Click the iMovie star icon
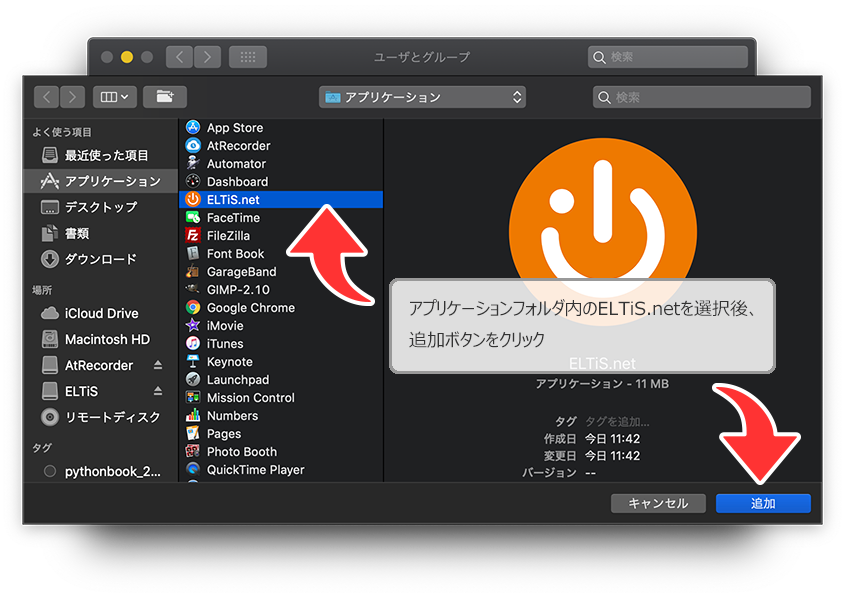This screenshot has height=598, width=845. tap(193, 325)
